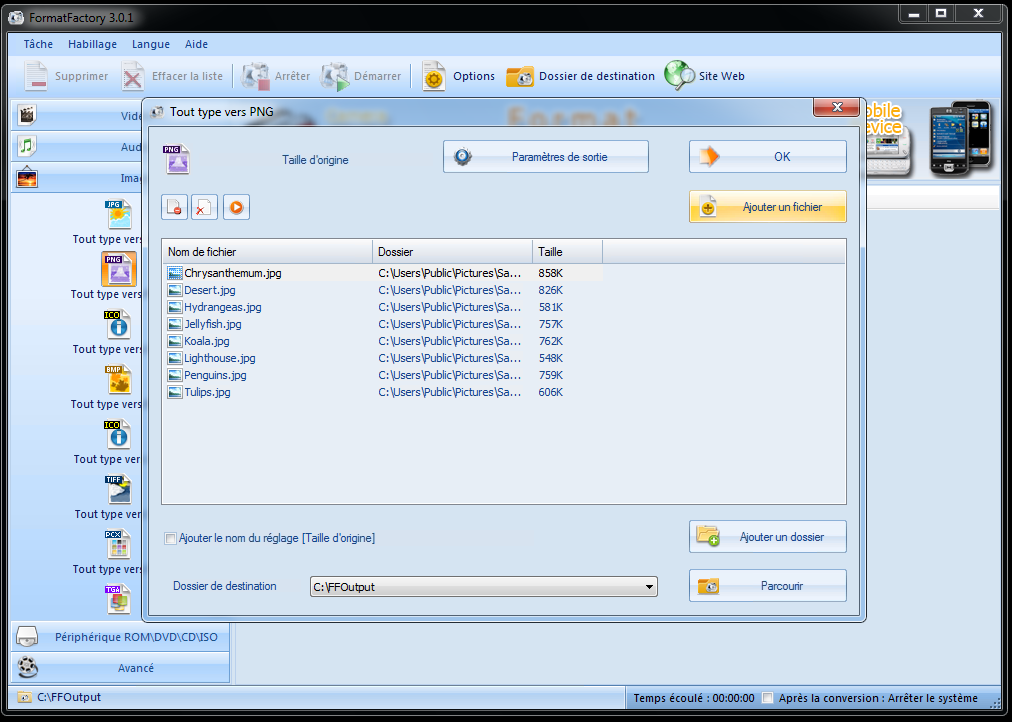Image resolution: width=1012 pixels, height=722 pixels.
Task: Expand the Vidéo category in sidebar
Action: (76, 115)
